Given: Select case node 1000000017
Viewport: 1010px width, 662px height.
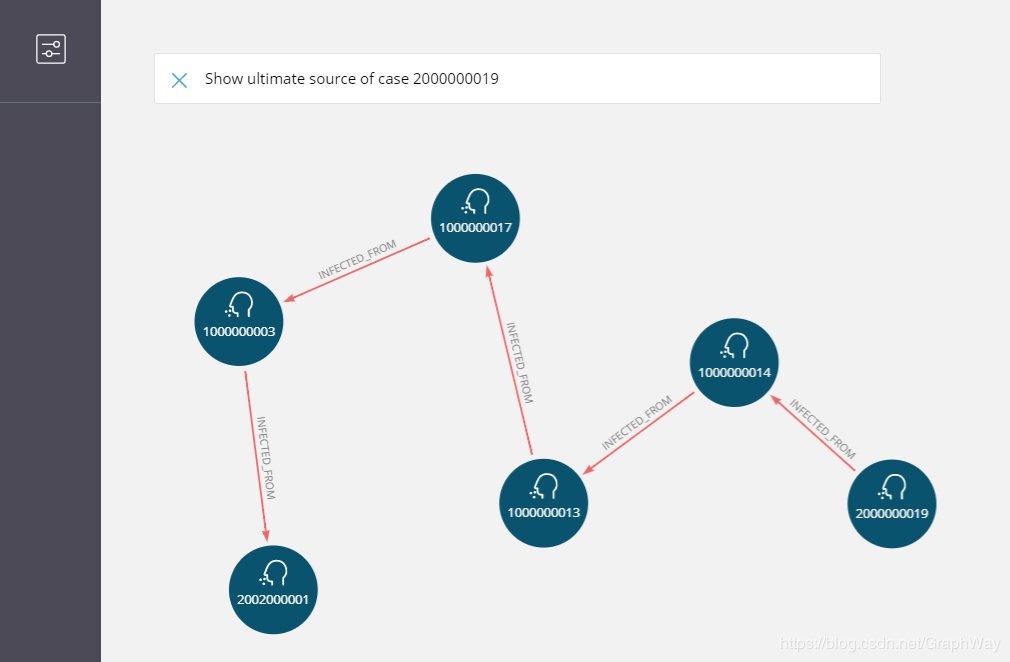Looking at the screenshot, I should click(475, 217).
